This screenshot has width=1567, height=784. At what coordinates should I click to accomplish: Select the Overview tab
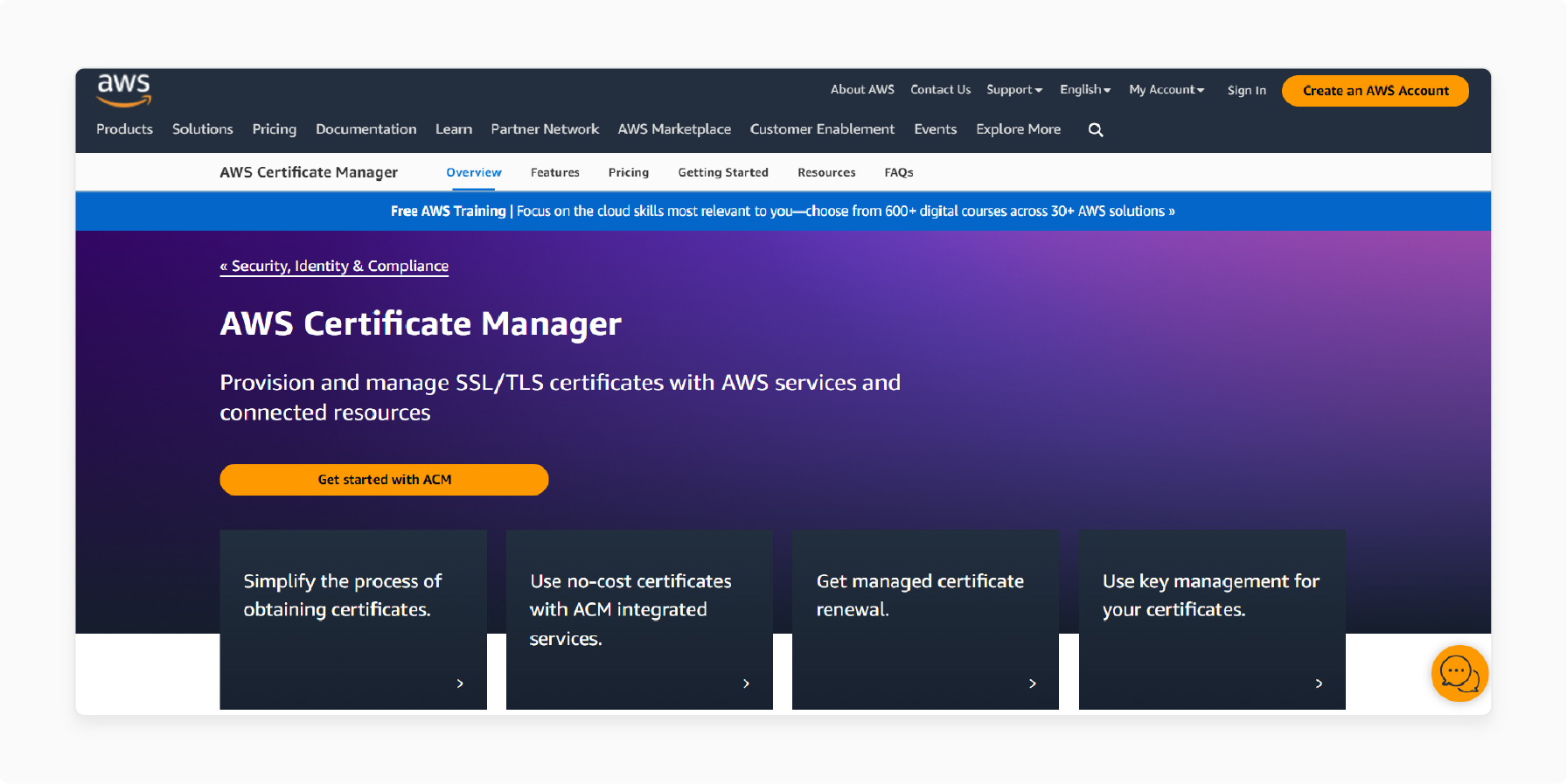(474, 173)
